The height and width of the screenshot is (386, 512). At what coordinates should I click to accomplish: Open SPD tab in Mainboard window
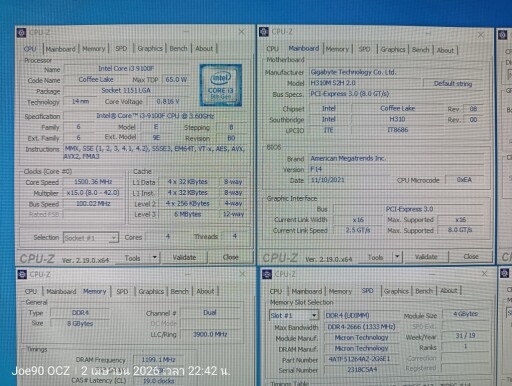click(364, 49)
